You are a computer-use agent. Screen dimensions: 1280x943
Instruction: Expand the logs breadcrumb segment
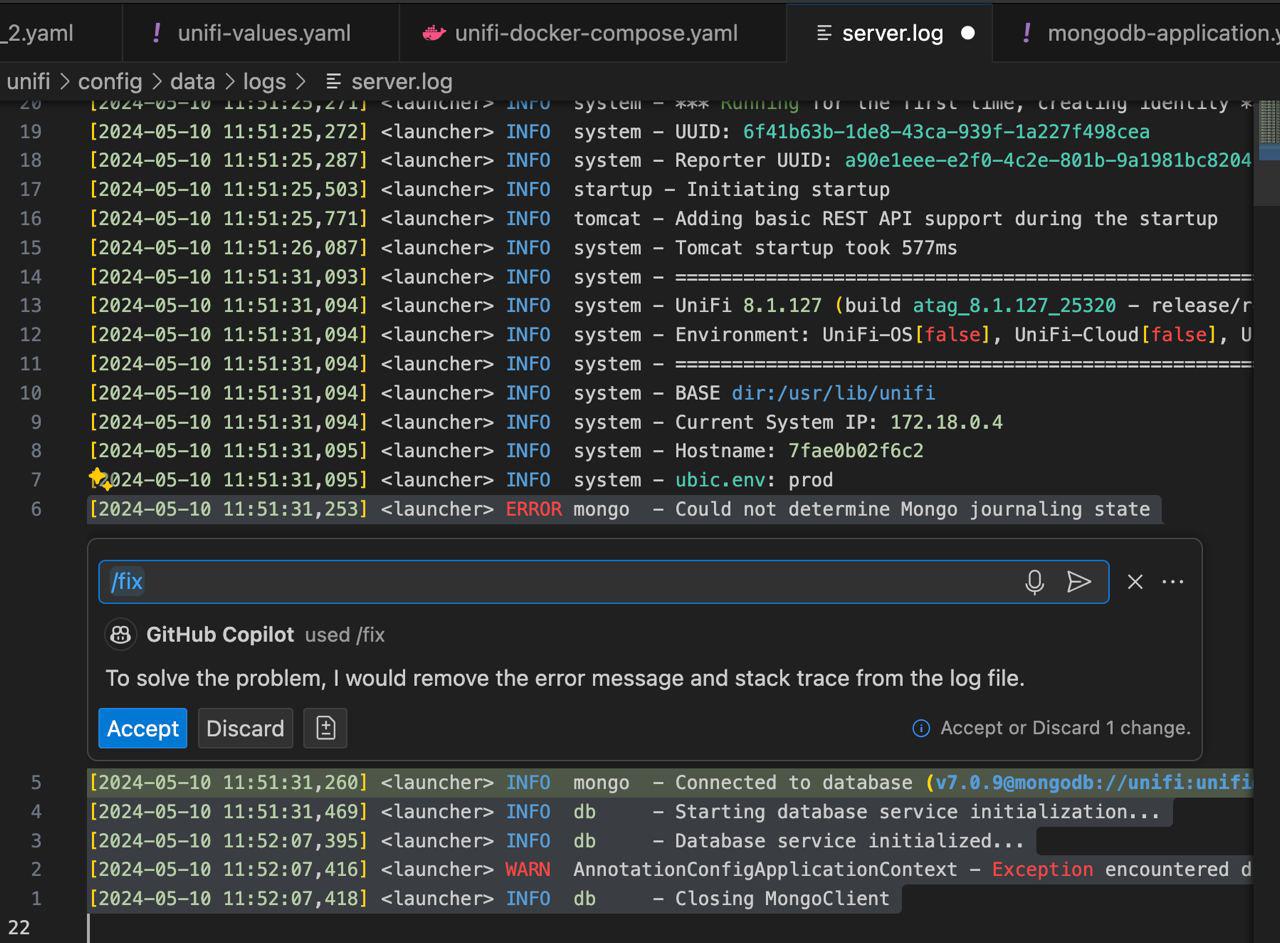click(x=264, y=81)
